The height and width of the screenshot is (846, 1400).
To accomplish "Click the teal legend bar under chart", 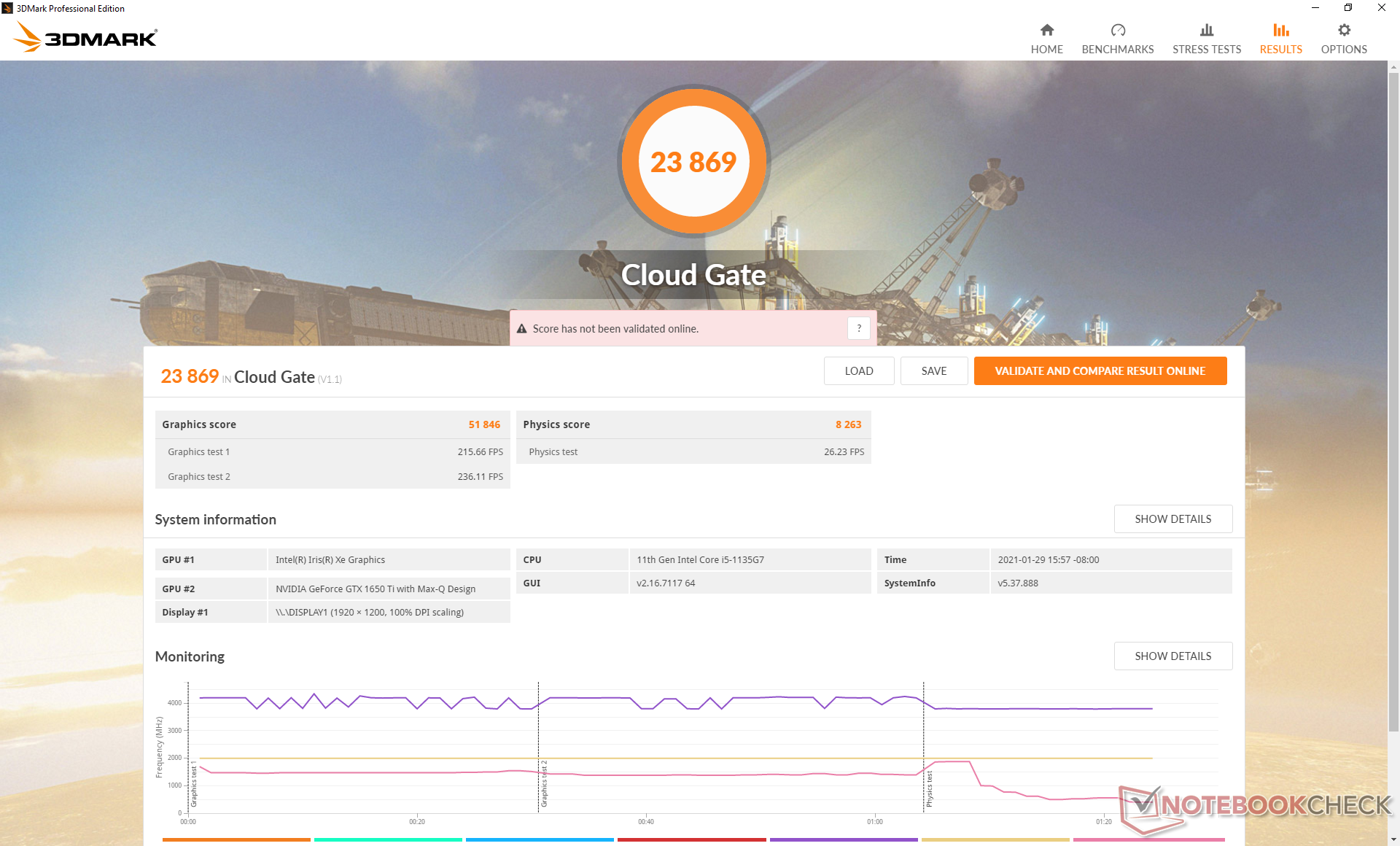I will pos(388,839).
